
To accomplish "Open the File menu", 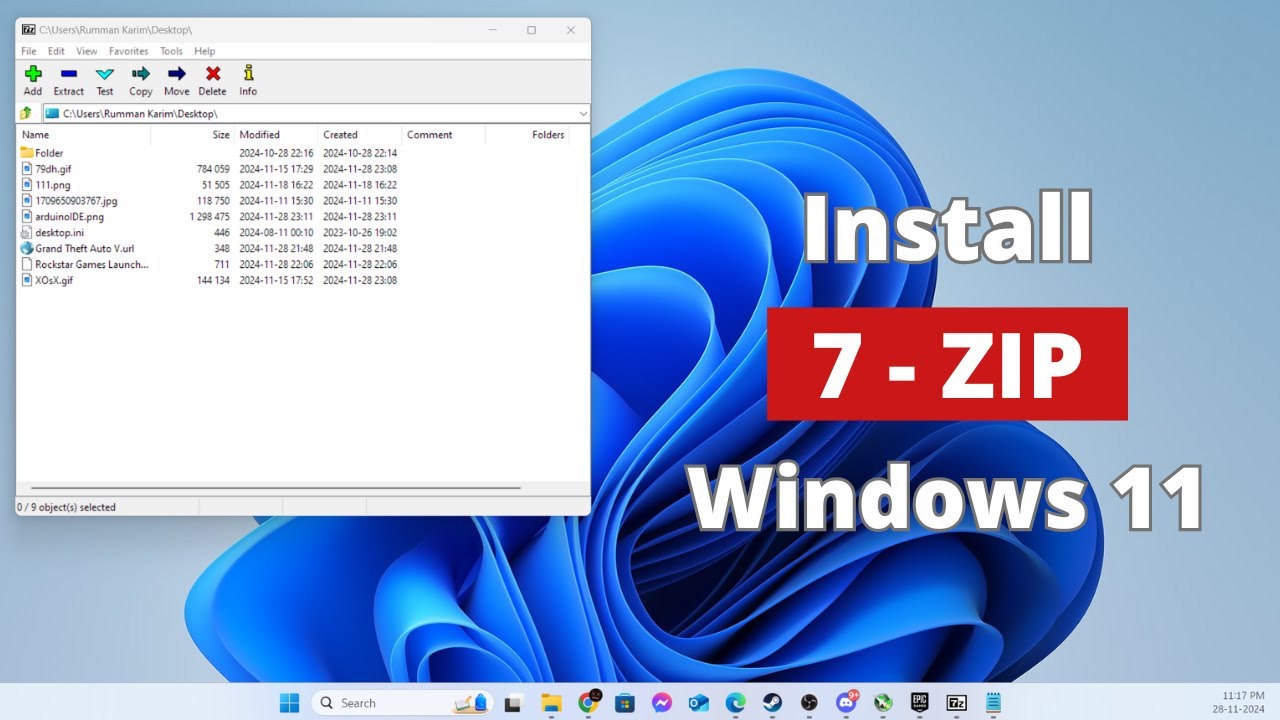I will click(x=29, y=51).
